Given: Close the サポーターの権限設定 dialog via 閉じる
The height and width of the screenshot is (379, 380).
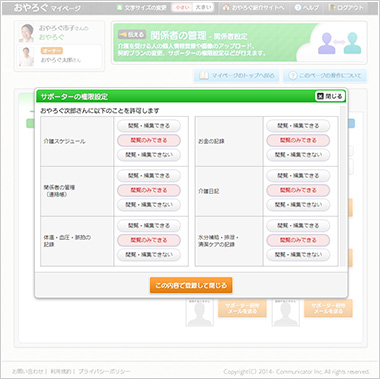Looking at the screenshot, I should 330,96.
